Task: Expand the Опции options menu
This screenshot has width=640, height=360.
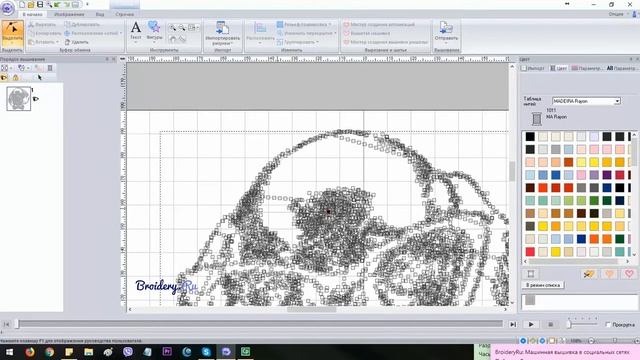Action: tap(618, 14)
